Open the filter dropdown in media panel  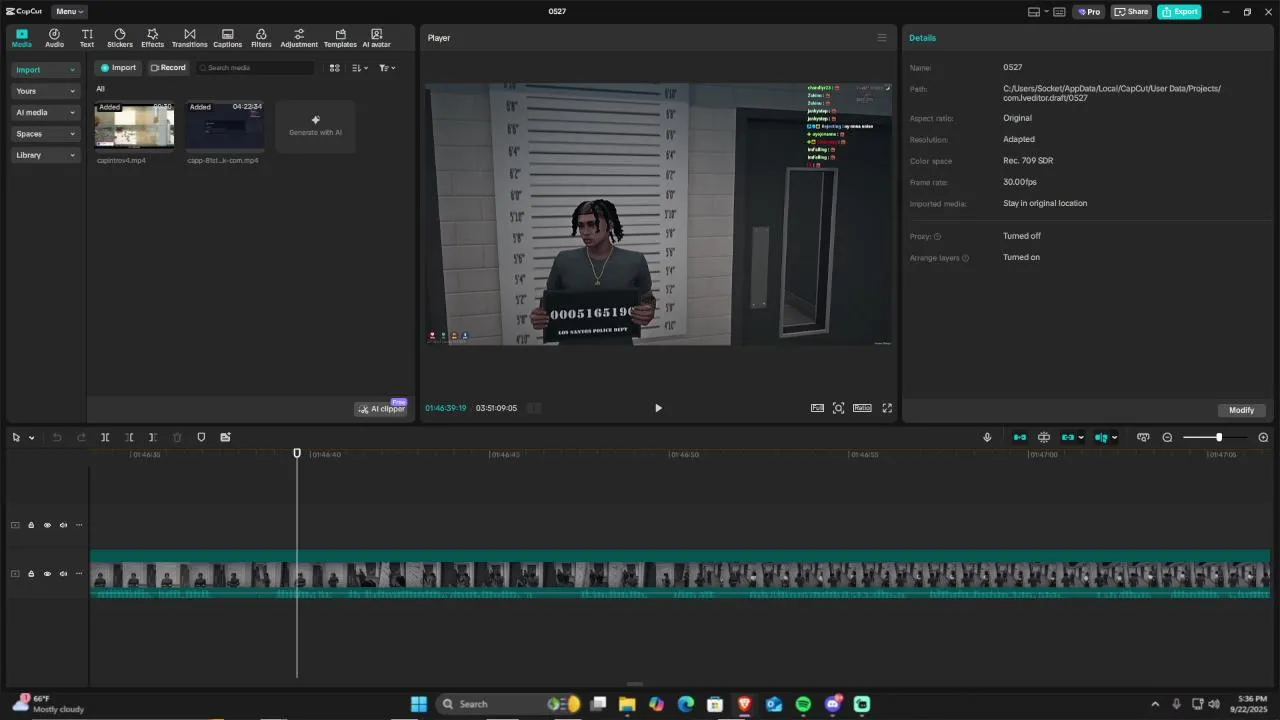click(x=387, y=68)
